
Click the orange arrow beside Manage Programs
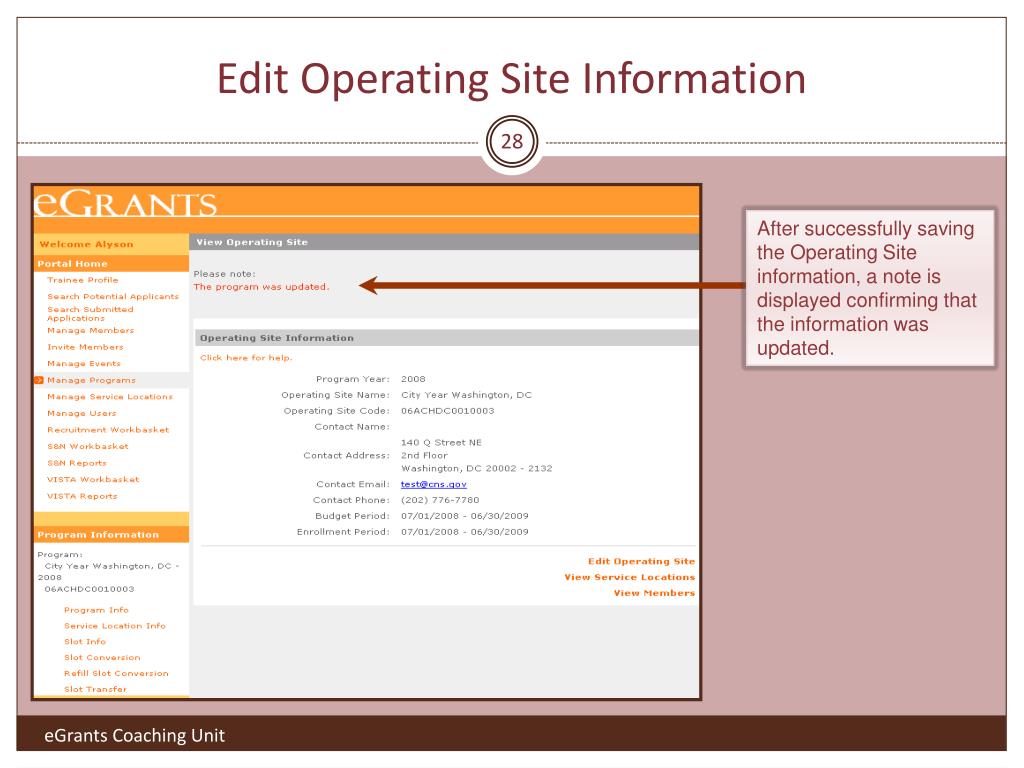39,380
